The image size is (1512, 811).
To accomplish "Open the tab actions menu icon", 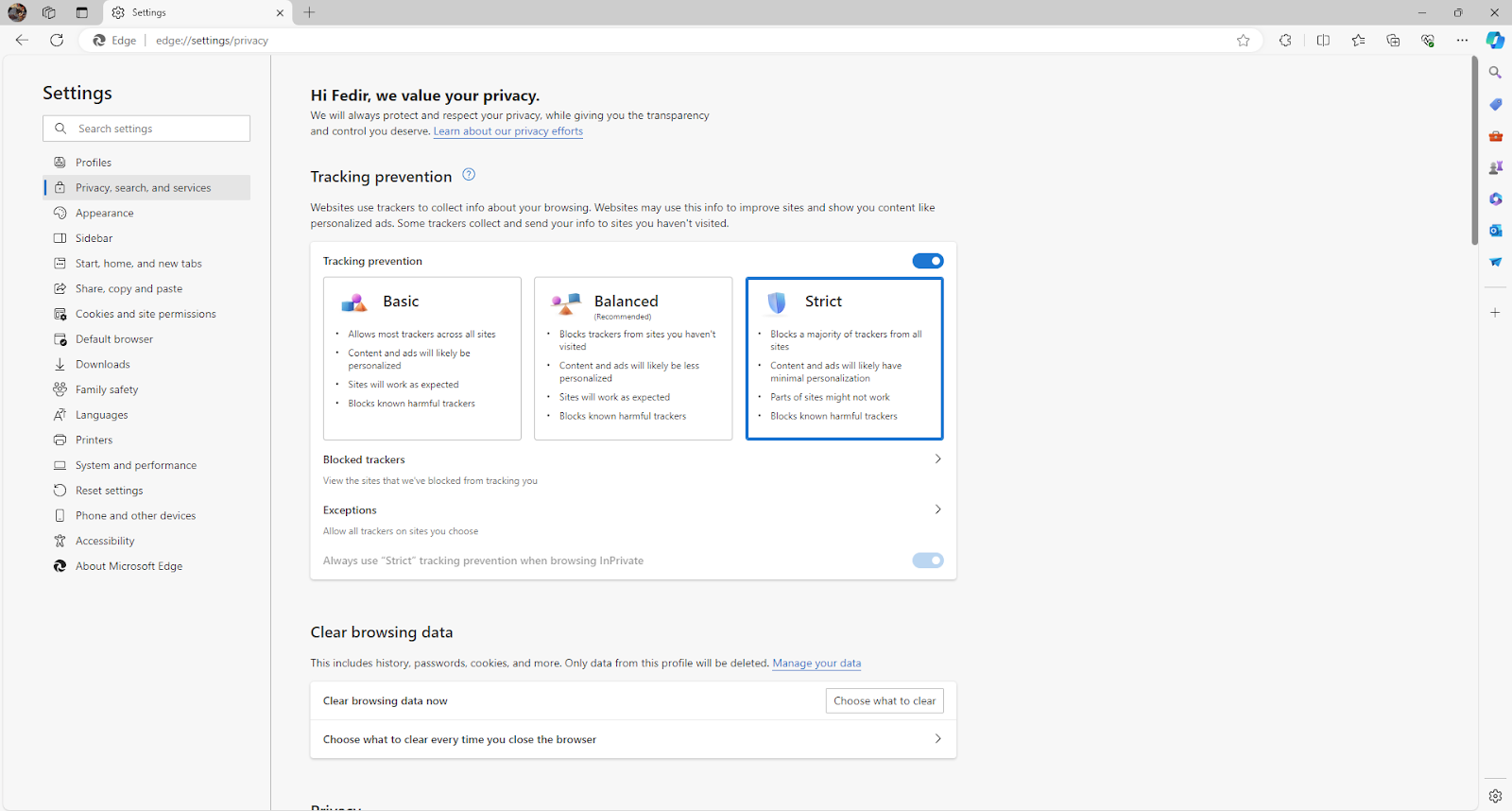I will 82,12.
